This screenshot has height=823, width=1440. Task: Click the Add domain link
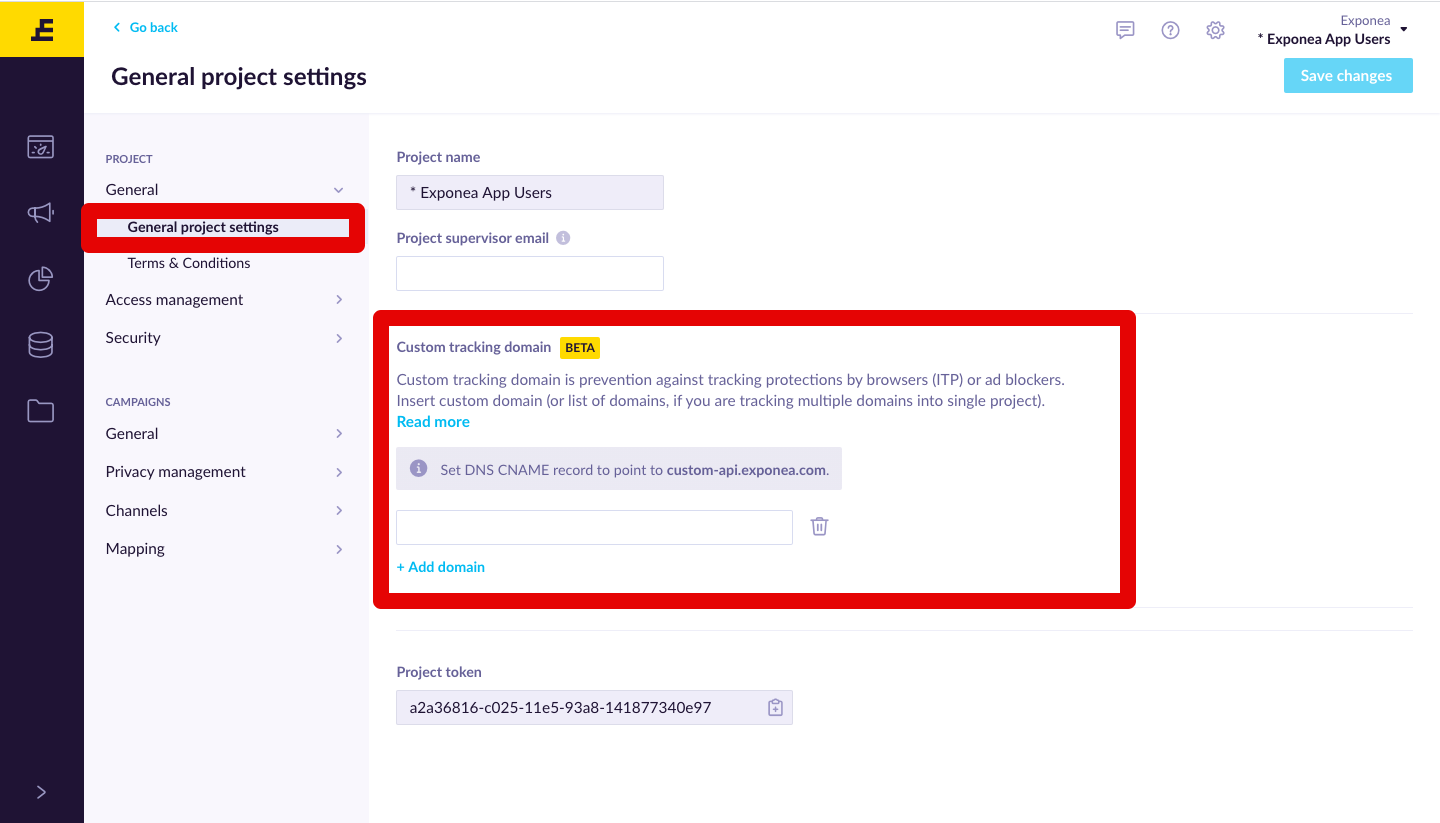pos(441,567)
